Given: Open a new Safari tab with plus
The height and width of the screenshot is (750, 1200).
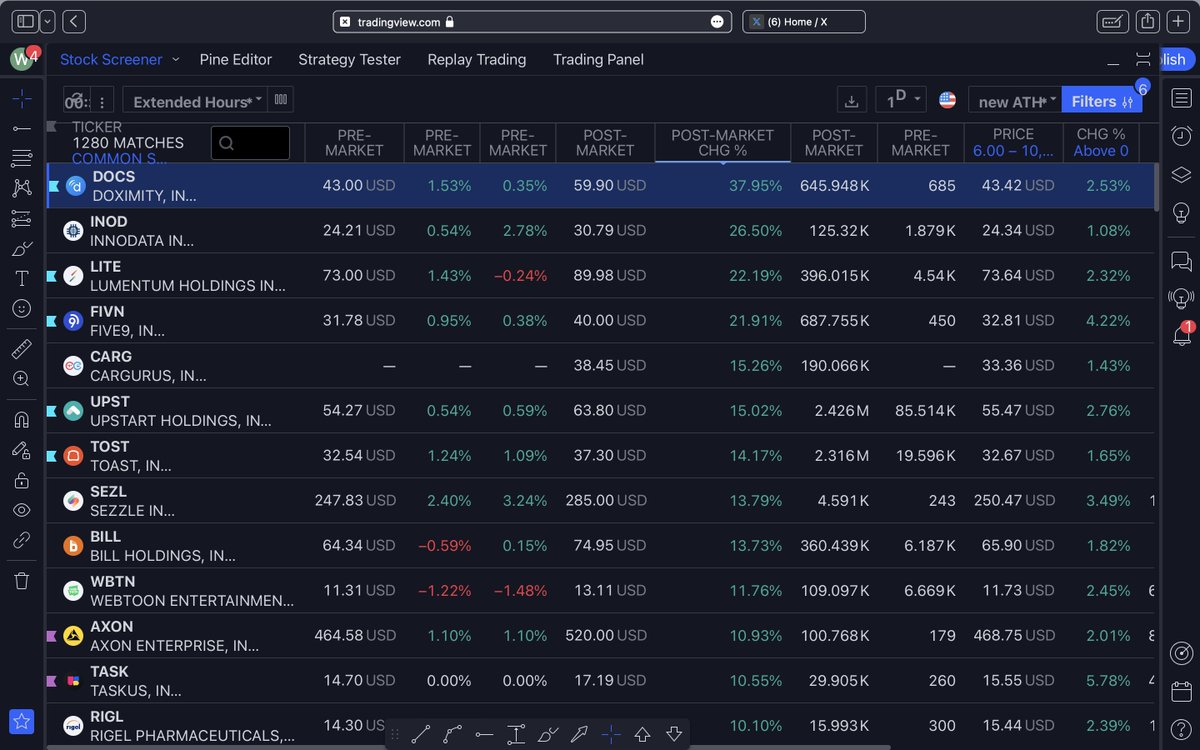Looking at the screenshot, I should pos(1179,21).
